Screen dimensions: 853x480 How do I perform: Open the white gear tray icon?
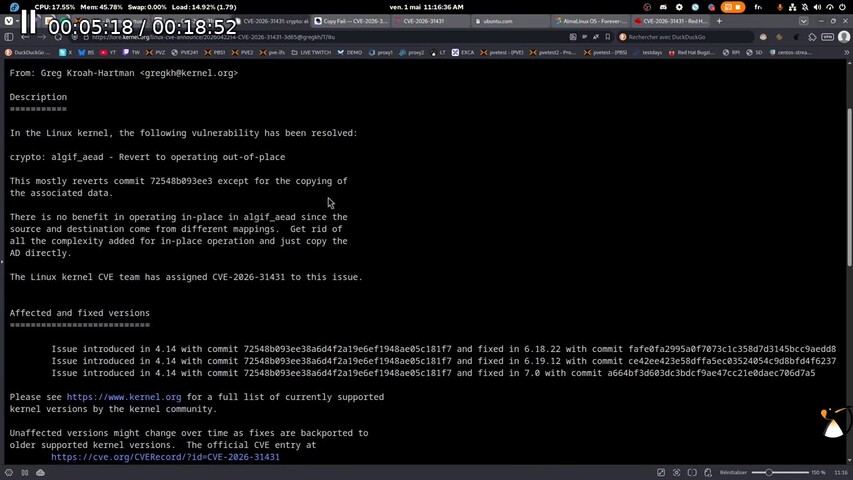click(x=679, y=7)
